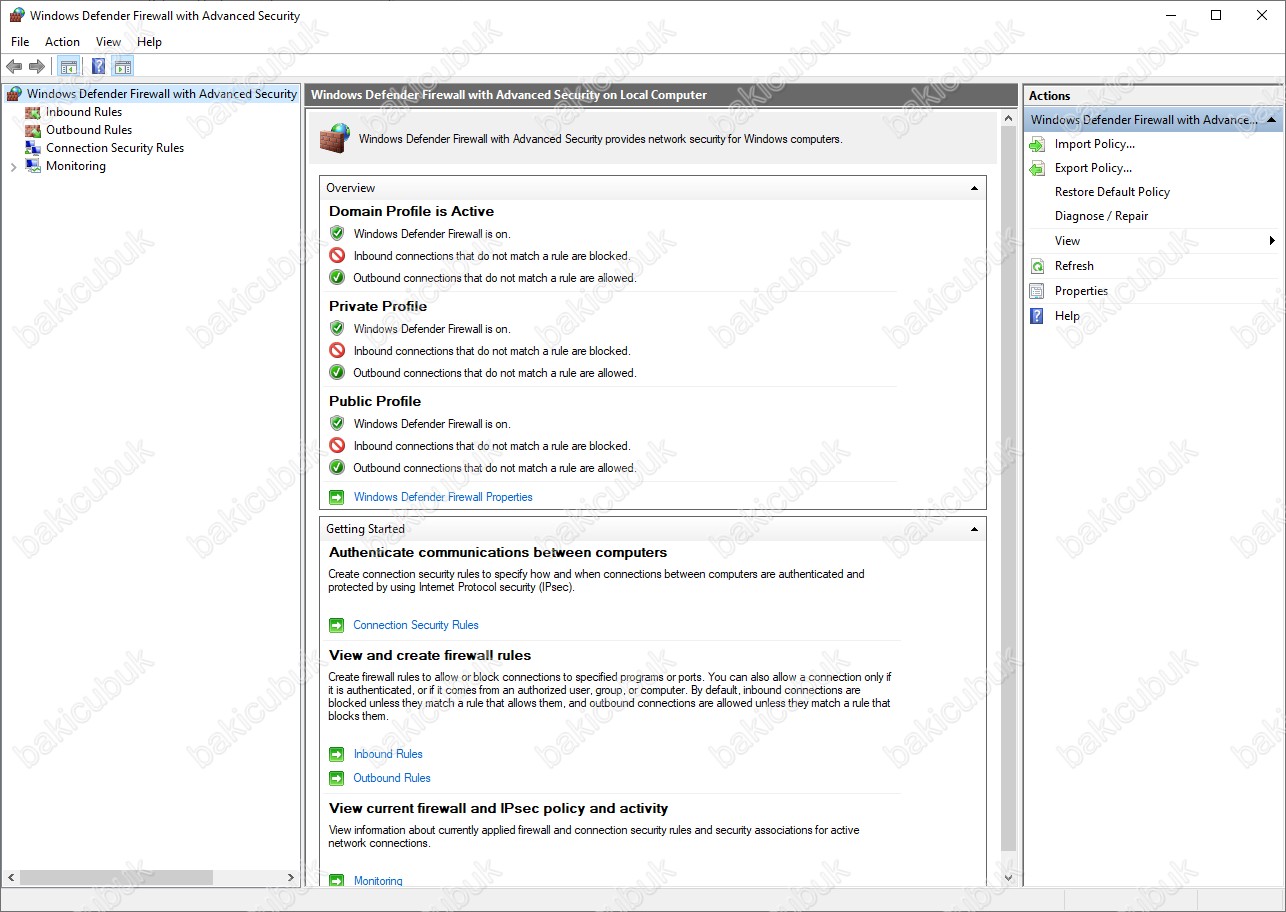The height and width of the screenshot is (912, 1286).
Task: Collapse the Overview section
Action: pyautogui.click(x=974, y=188)
